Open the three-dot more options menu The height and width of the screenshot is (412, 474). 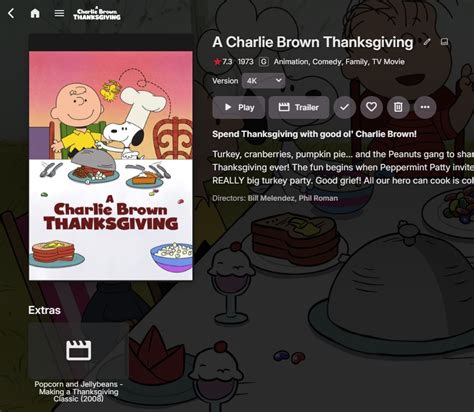[425, 107]
